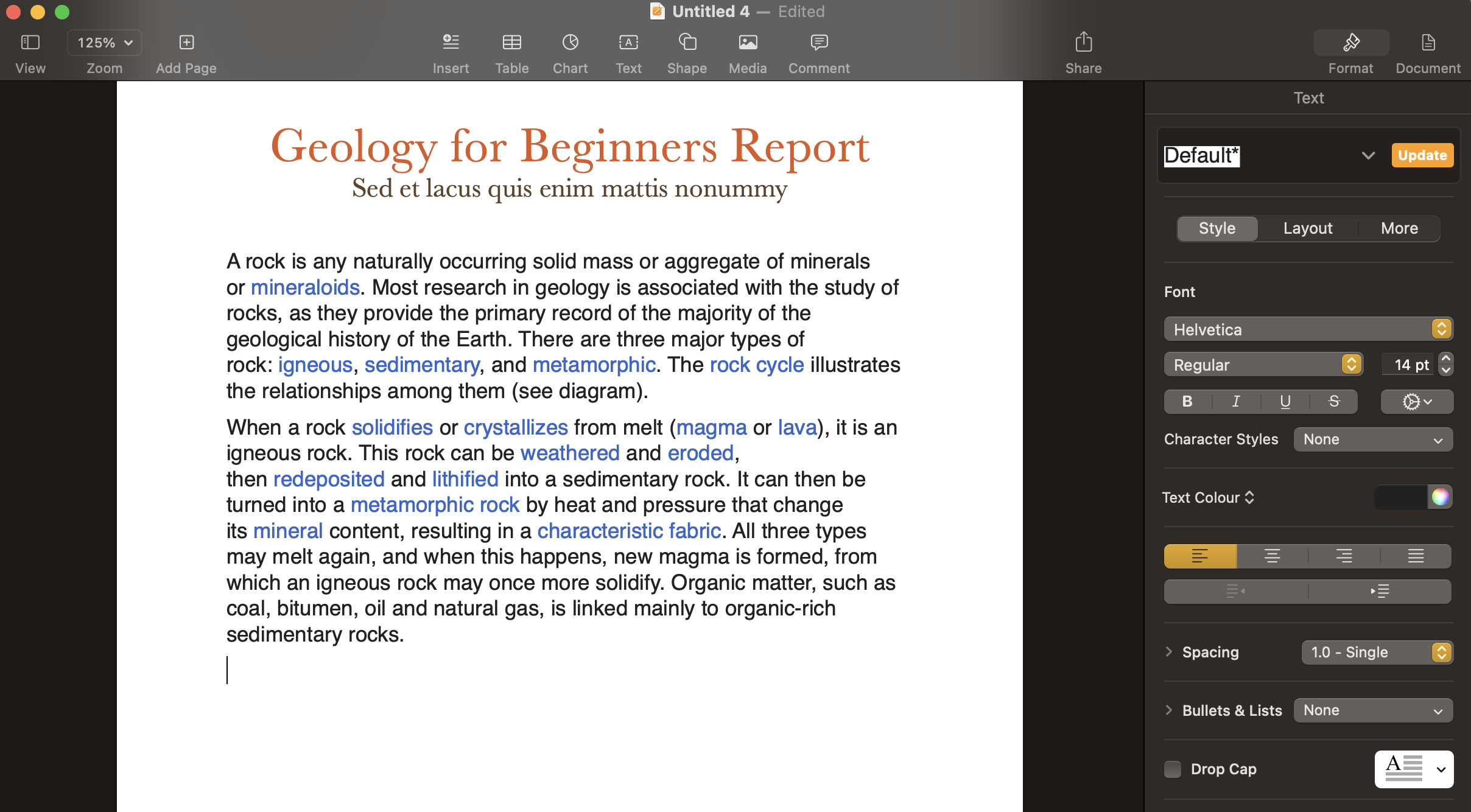
Task: Click the Text Colour swatch
Action: 1401,497
